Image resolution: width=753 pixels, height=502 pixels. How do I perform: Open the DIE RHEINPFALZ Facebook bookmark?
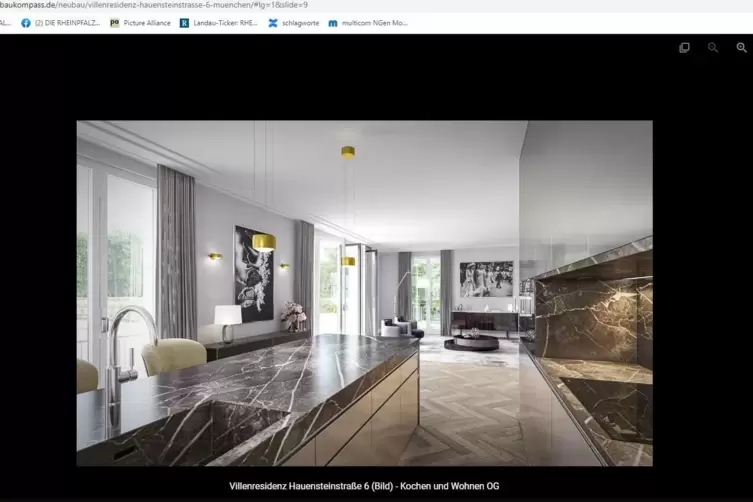pos(61,23)
